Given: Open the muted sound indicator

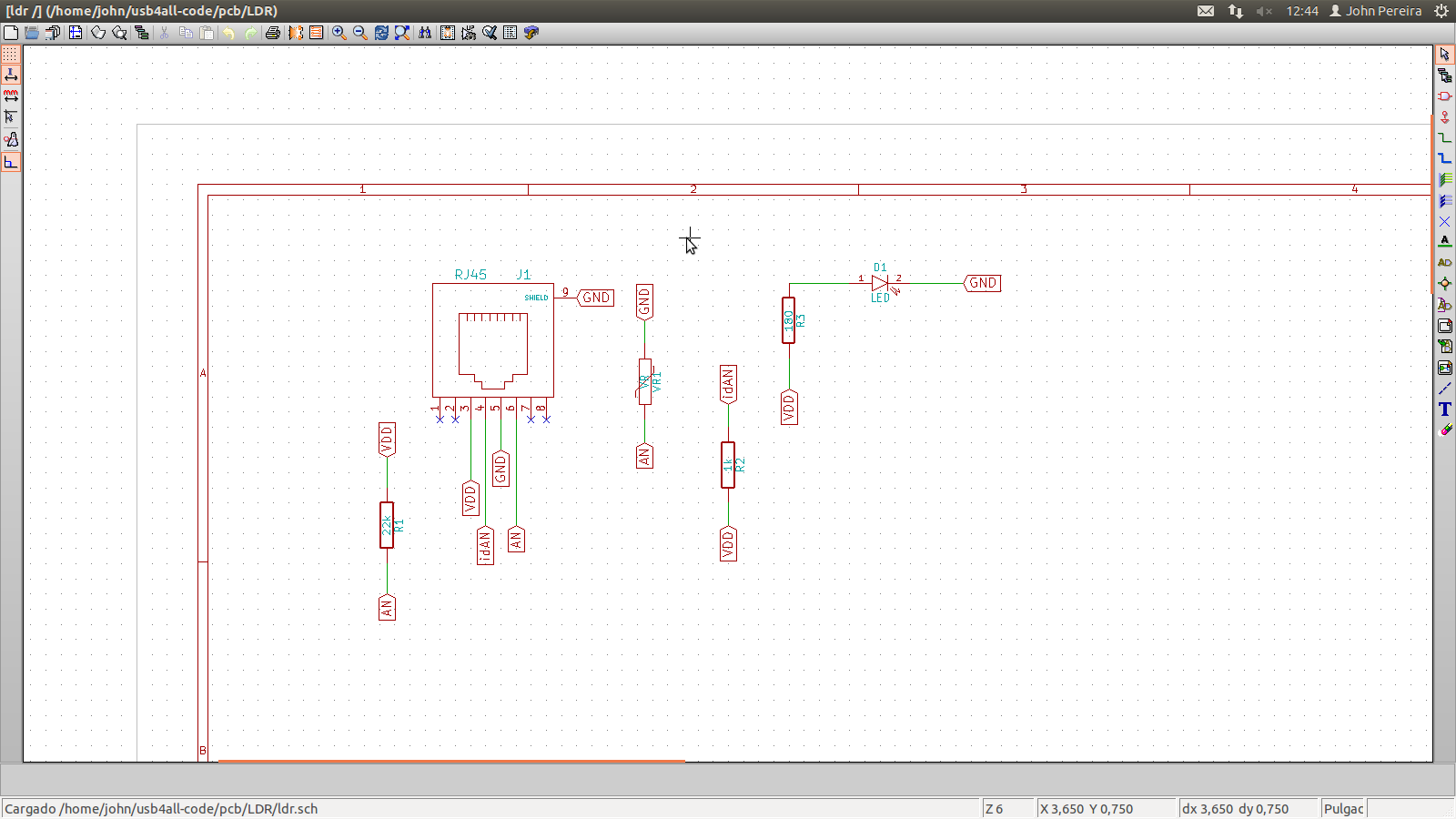Looking at the screenshot, I should [1264, 11].
